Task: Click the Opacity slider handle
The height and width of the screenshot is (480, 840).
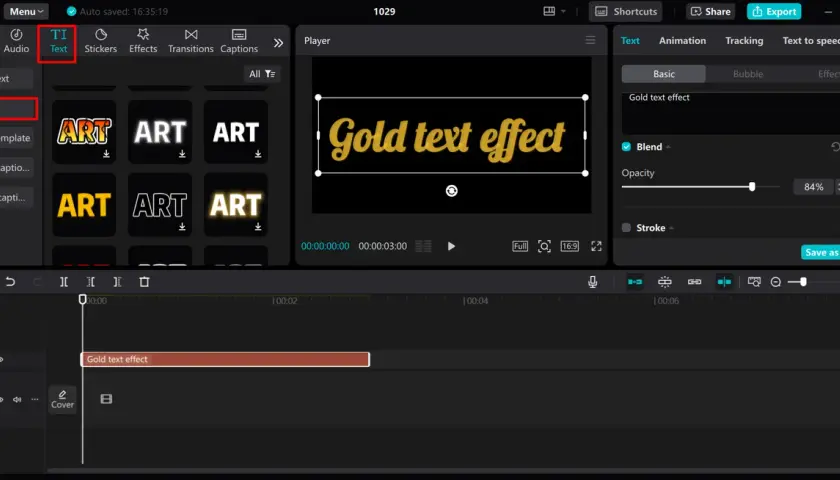Action: coord(752,186)
